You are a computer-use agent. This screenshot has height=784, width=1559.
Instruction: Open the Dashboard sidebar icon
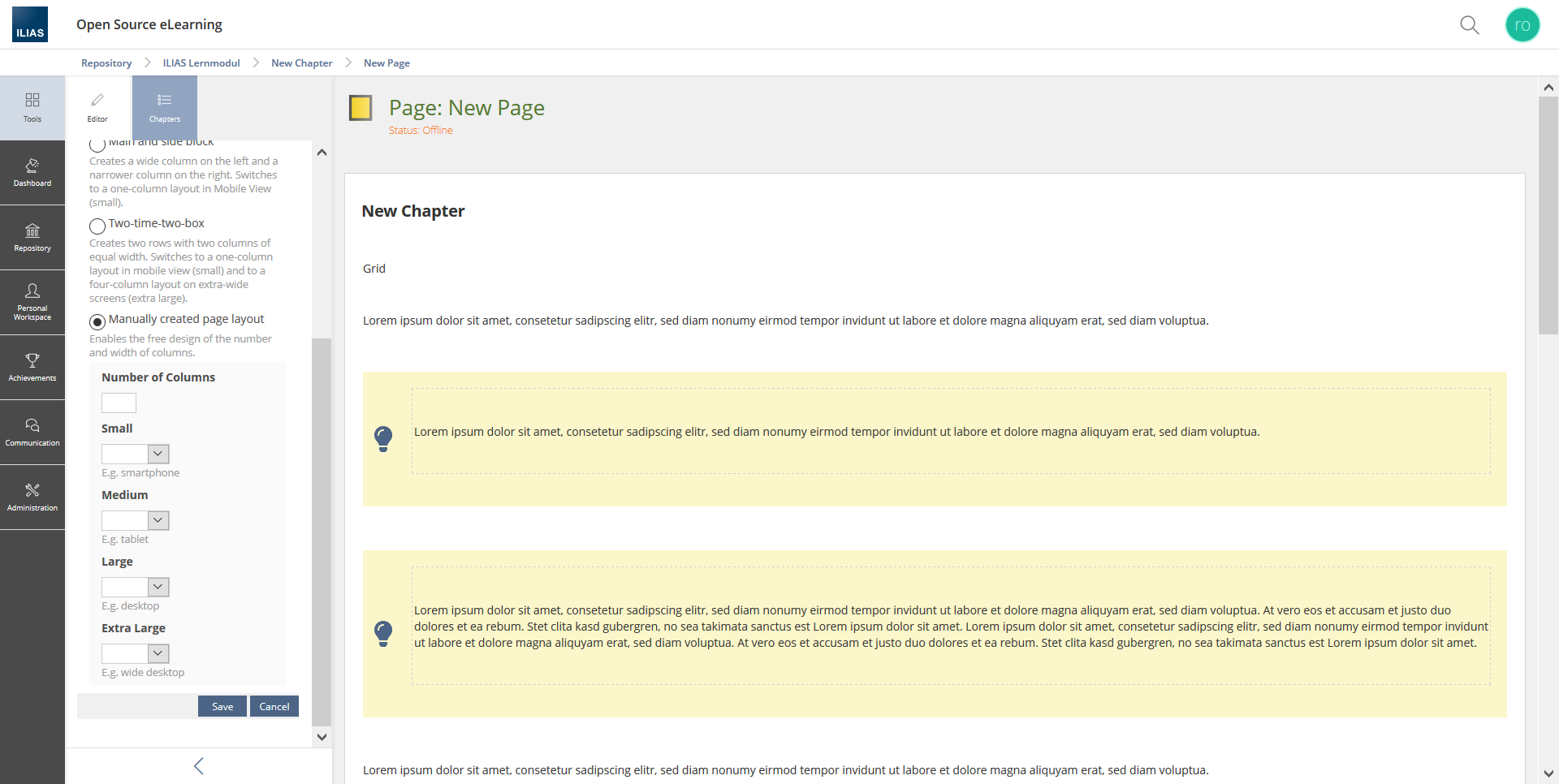[32, 172]
